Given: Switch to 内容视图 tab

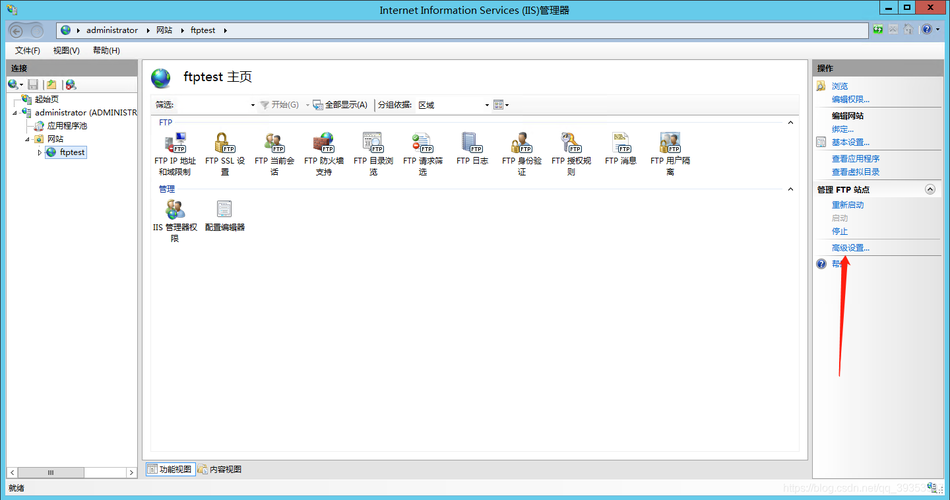Looking at the screenshot, I should pos(220,469).
